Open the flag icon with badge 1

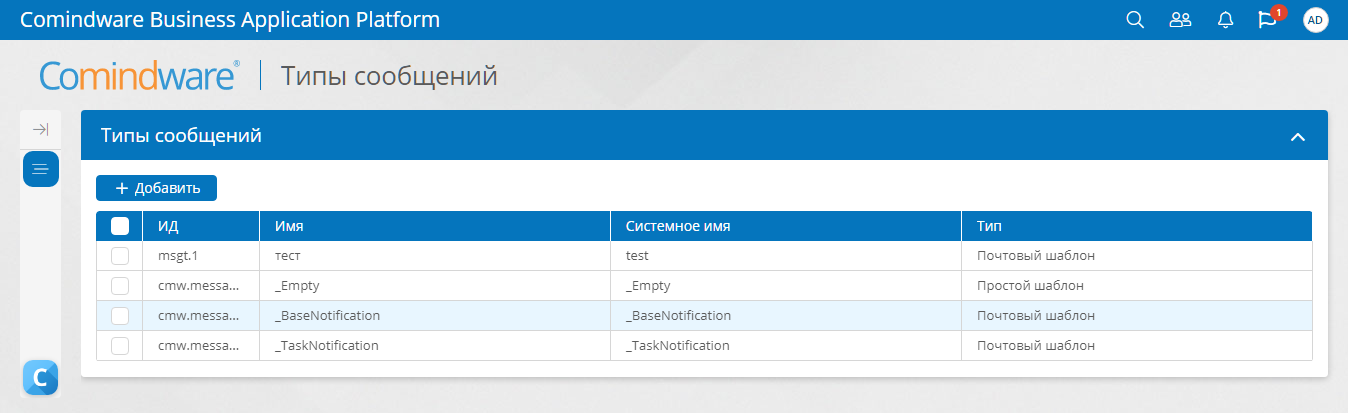coord(1268,20)
